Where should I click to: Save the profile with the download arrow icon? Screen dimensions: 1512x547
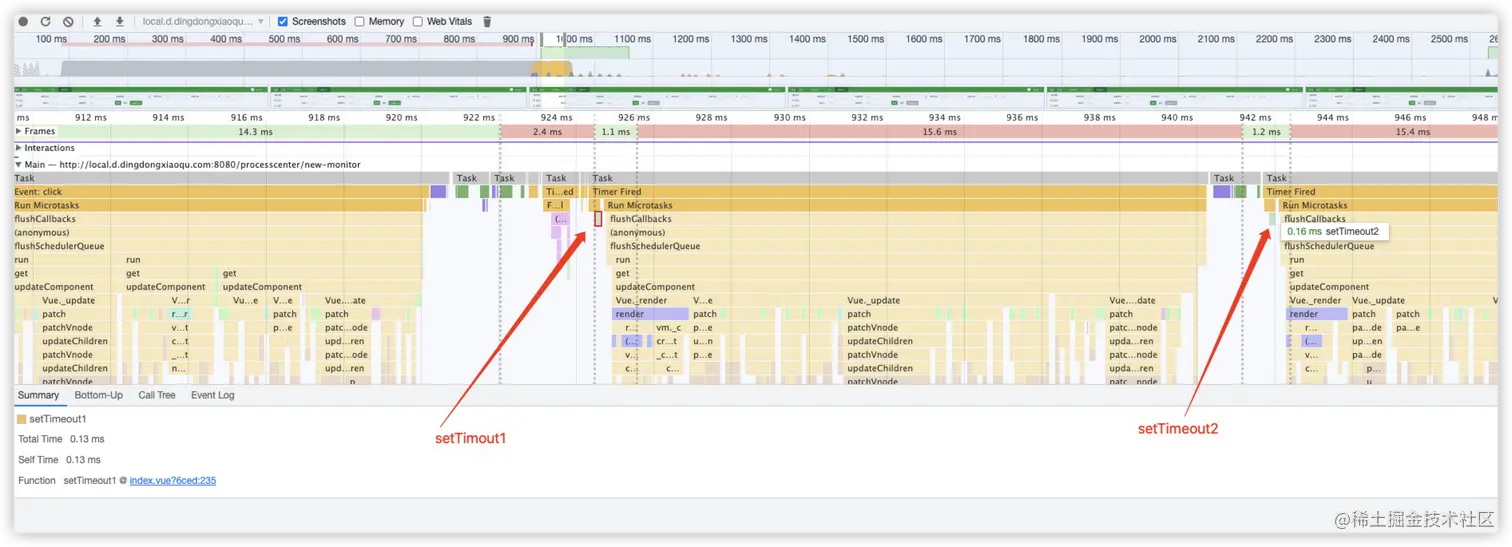pos(120,21)
